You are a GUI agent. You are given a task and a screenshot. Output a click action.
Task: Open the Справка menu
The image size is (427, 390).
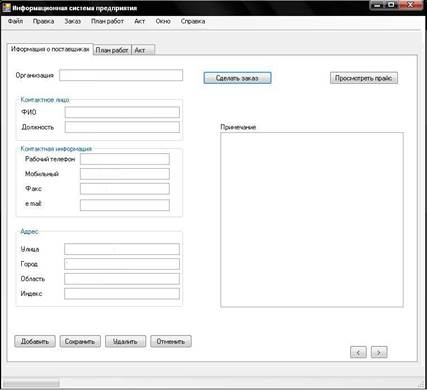(x=193, y=21)
